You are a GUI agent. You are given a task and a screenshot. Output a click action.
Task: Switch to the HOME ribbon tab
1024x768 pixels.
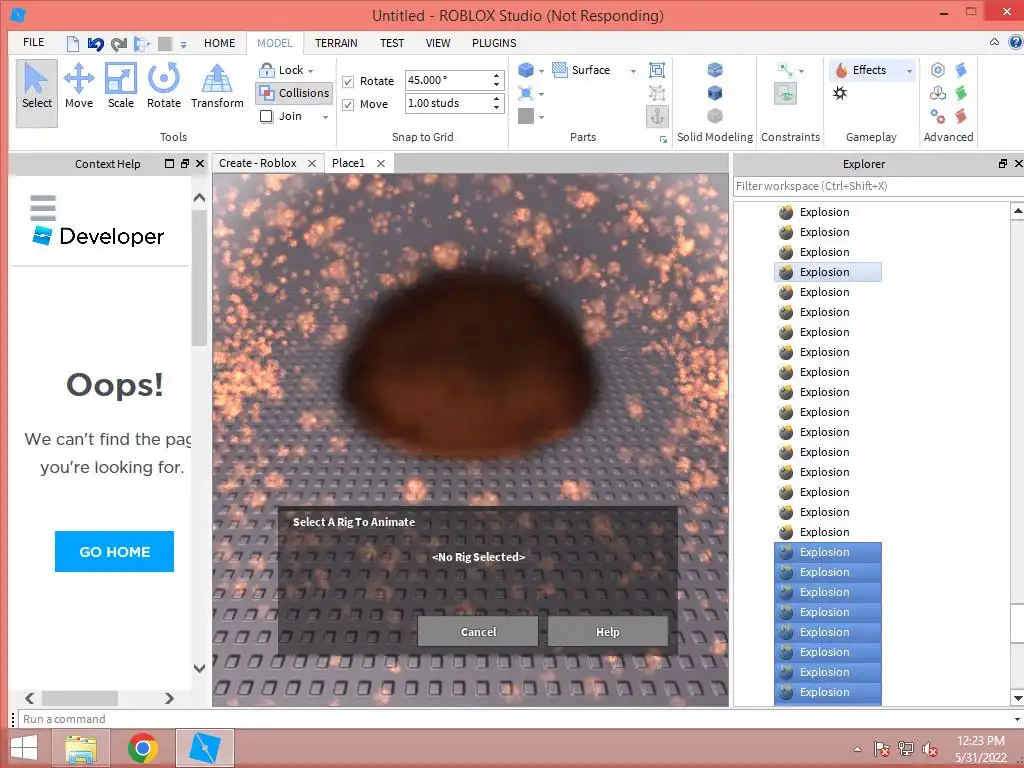[x=219, y=43]
